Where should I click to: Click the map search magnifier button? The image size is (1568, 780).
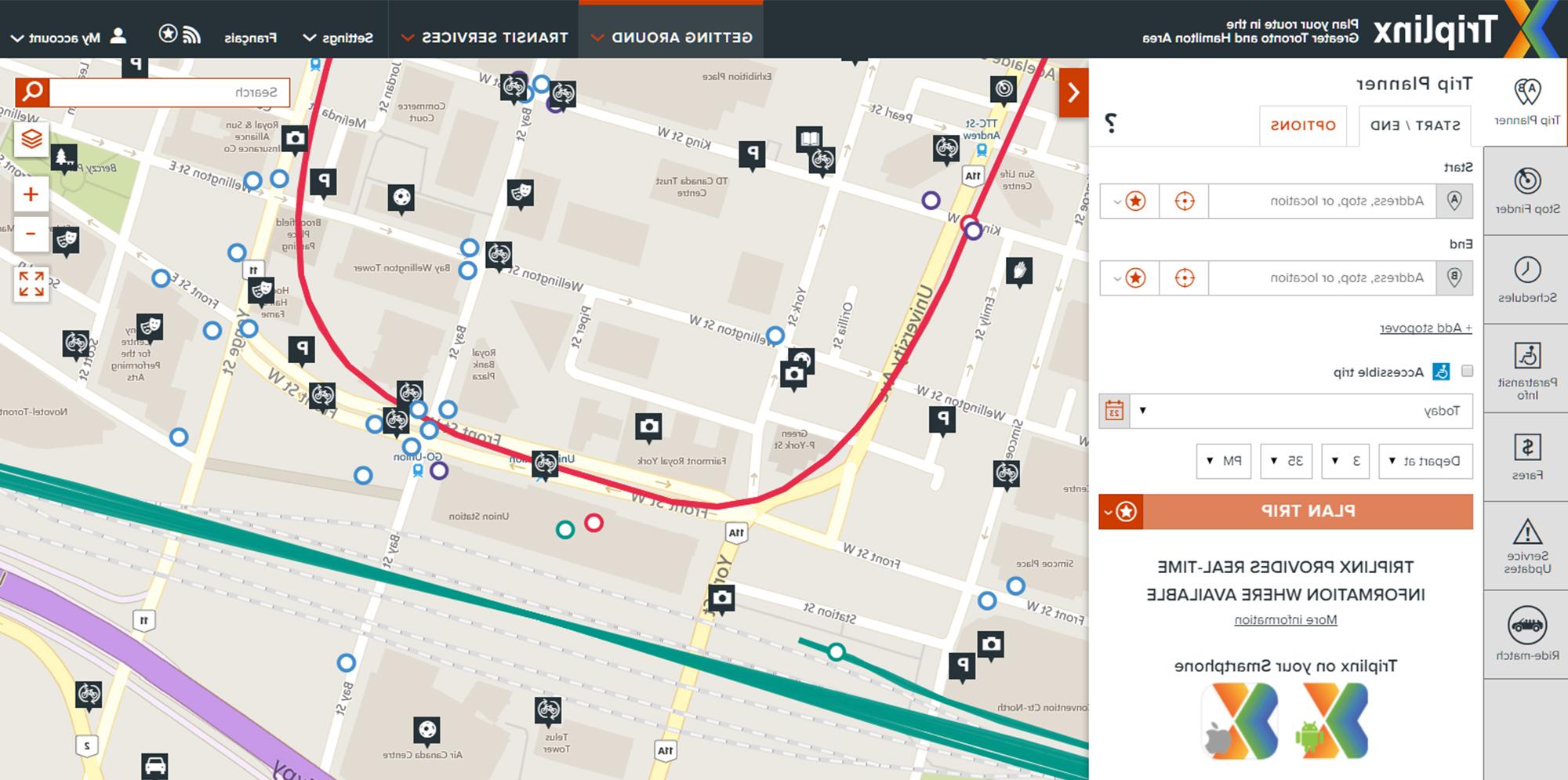tap(32, 93)
